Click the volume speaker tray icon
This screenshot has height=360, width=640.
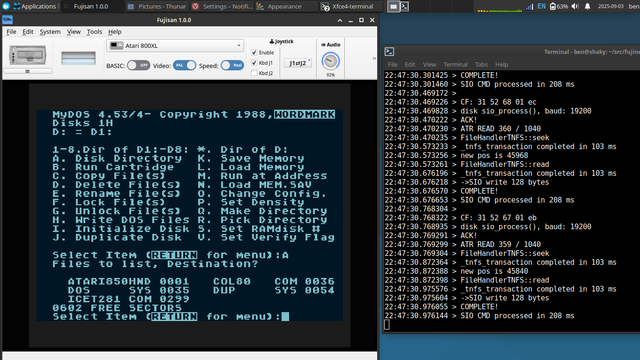[x=575, y=6]
